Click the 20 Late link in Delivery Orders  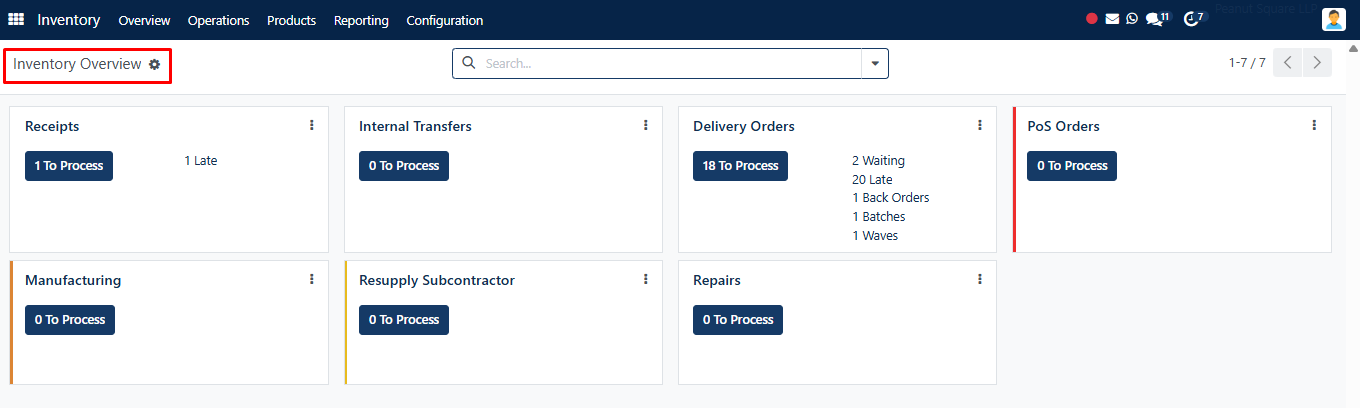(x=872, y=179)
